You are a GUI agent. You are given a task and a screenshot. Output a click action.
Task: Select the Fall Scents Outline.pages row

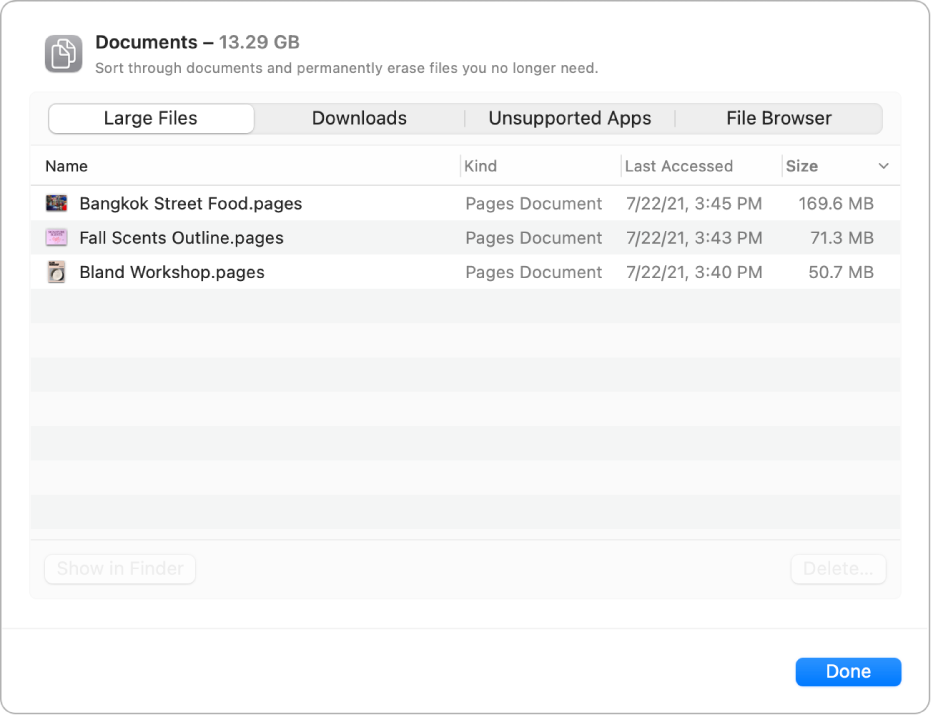point(300,237)
